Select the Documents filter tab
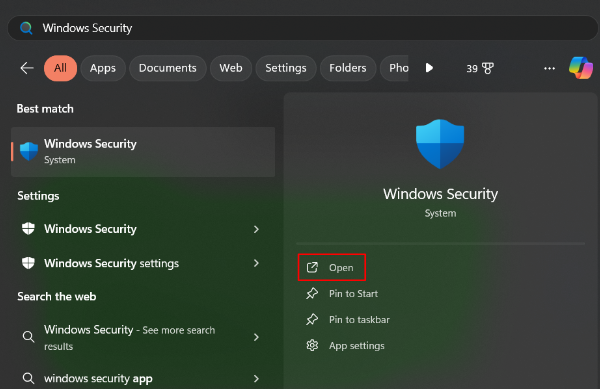 click(168, 68)
